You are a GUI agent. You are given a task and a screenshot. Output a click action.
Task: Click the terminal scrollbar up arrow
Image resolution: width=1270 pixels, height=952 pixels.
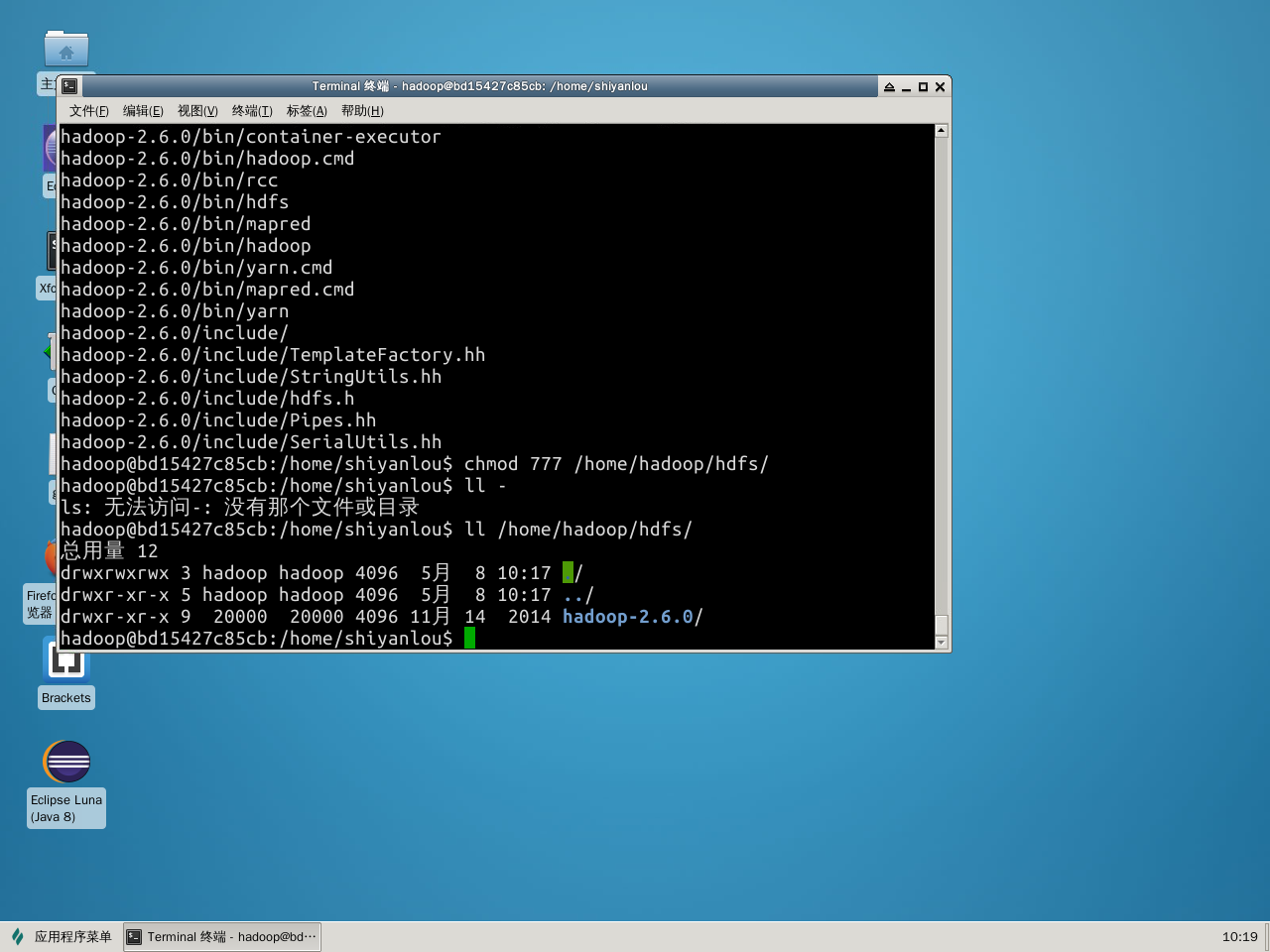pyautogui.click(x=942, y=131)
